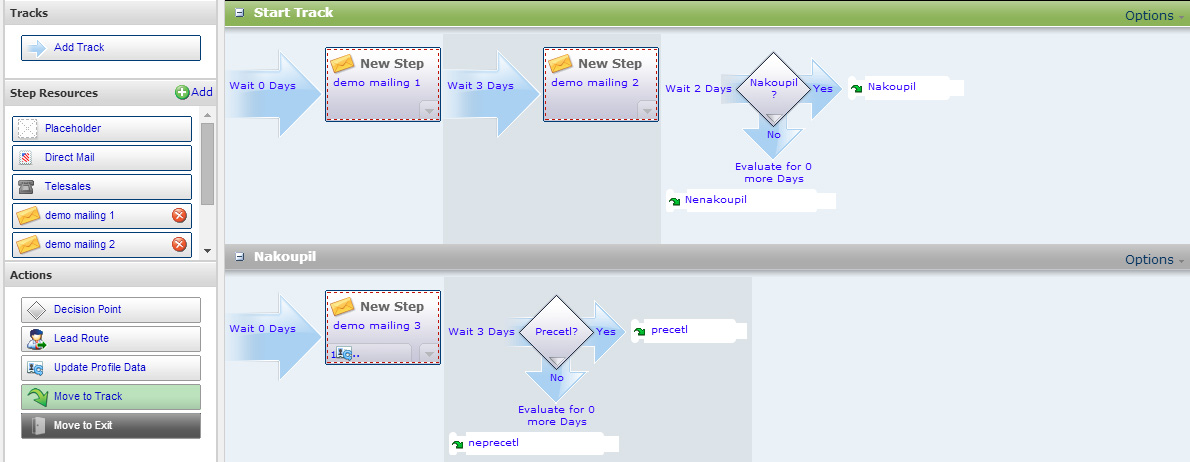Click Wait 3 Days label in Nakoupil track
The image size is (1190, 462).
click(481, 332)
